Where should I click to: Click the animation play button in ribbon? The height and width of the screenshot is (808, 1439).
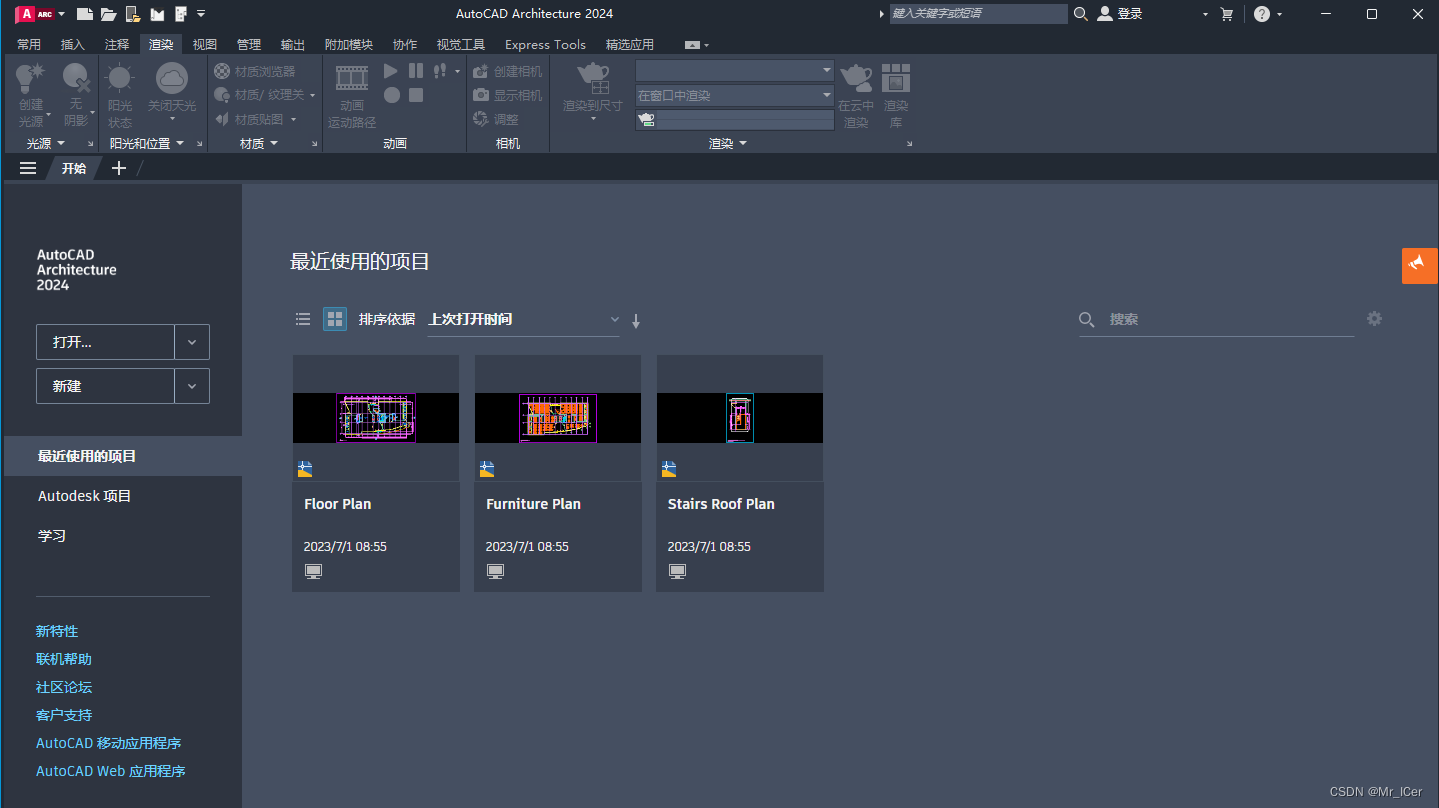(391, 71)
